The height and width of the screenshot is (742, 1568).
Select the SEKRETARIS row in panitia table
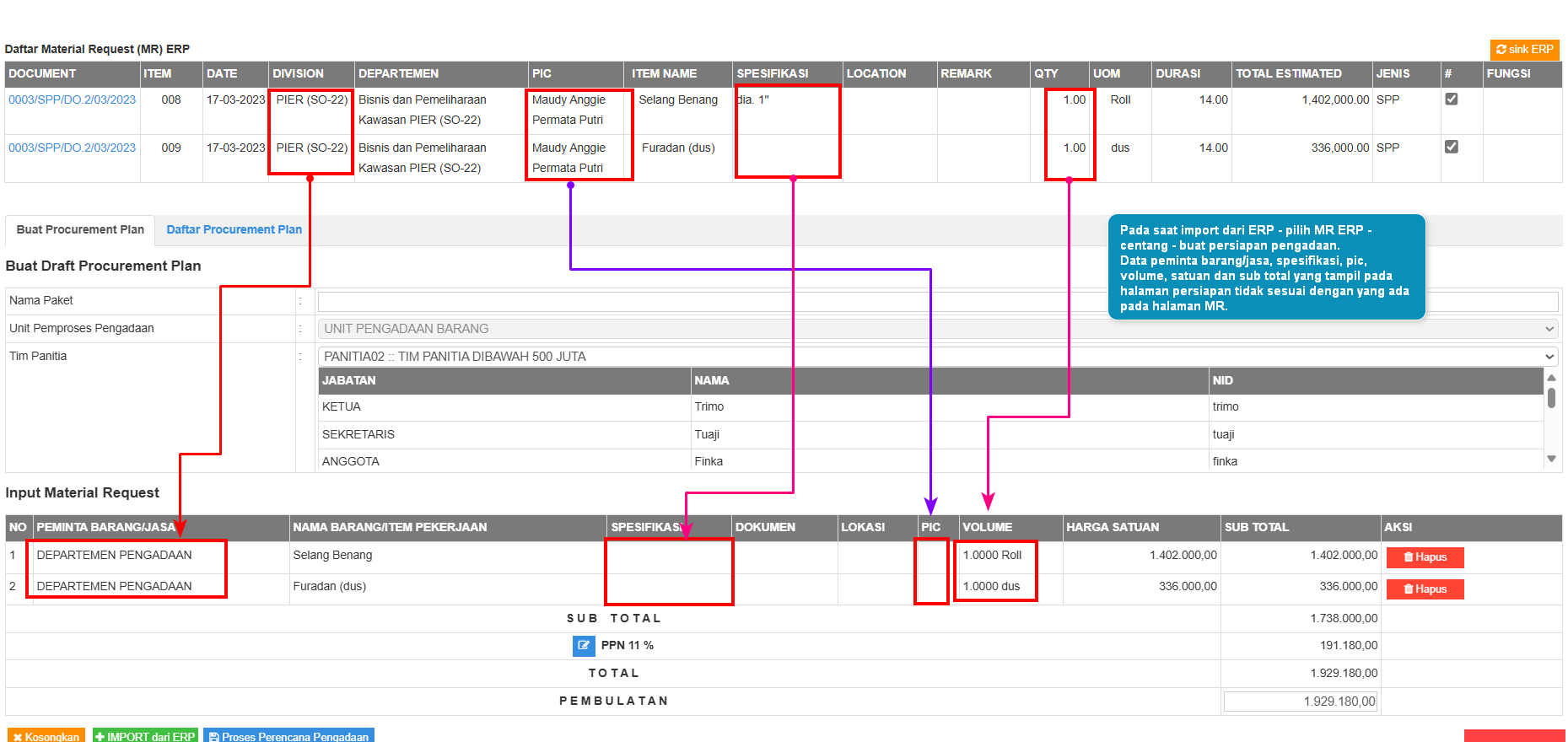click(x=931, y=435)
